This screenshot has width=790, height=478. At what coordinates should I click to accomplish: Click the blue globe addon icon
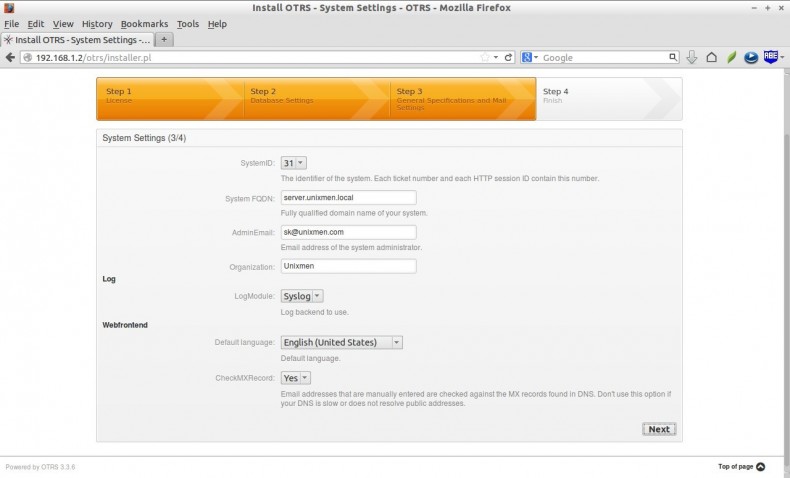tap(751, 57)
